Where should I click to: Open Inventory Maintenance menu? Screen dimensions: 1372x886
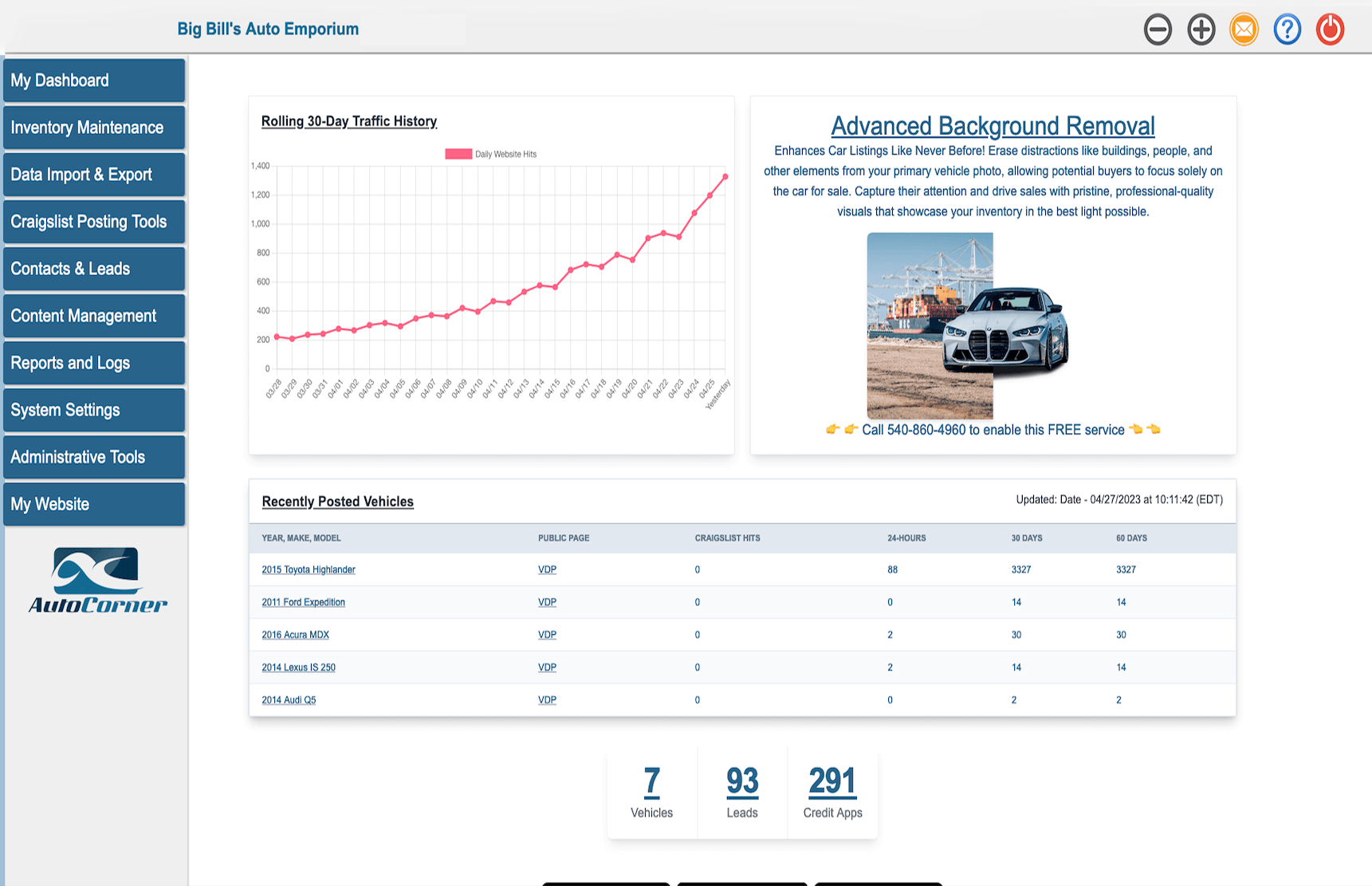point(94,128)
